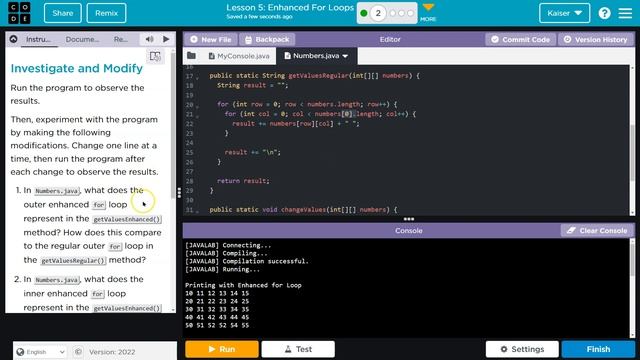Open the Numbers.java tab dropdown arrow
The height and width of the screenshot is (360, 640).
(345, 56)
